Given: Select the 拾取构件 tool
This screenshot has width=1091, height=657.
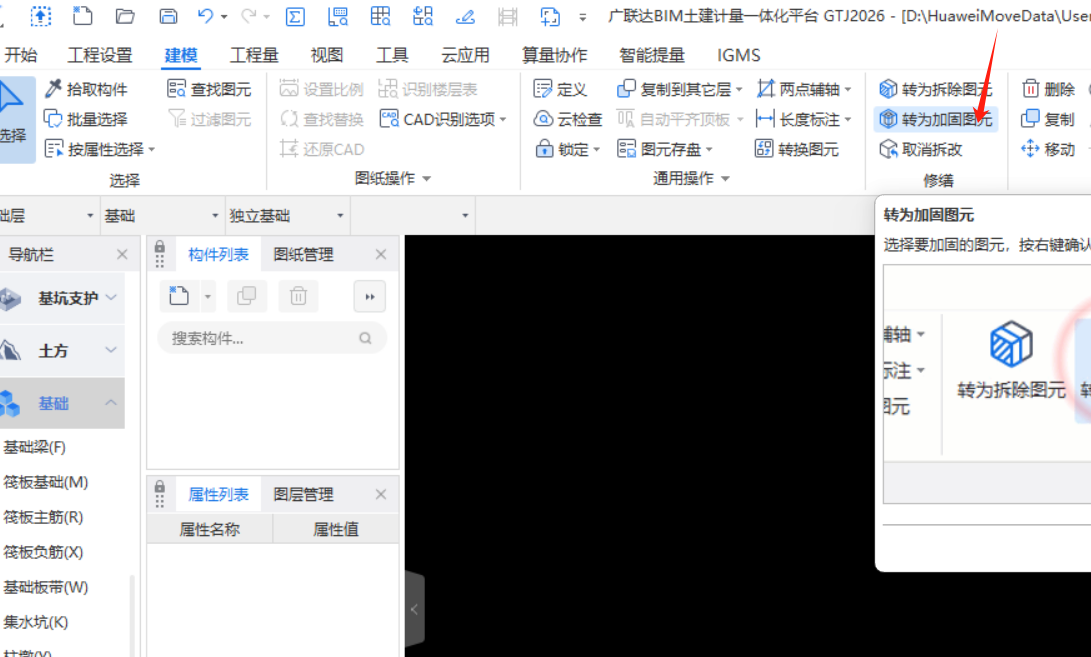Looking at the screenshot, I should click(86, 89).
